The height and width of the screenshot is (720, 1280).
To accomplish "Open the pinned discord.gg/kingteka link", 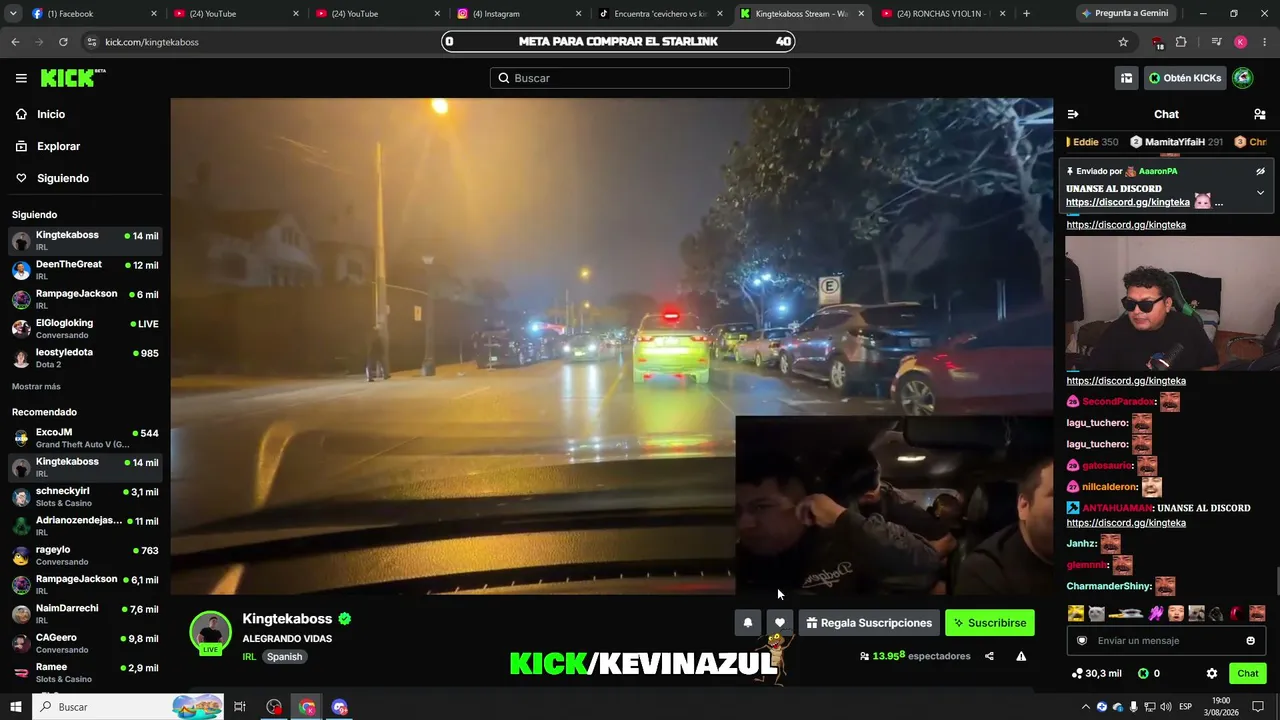I will coord(1127,202).
